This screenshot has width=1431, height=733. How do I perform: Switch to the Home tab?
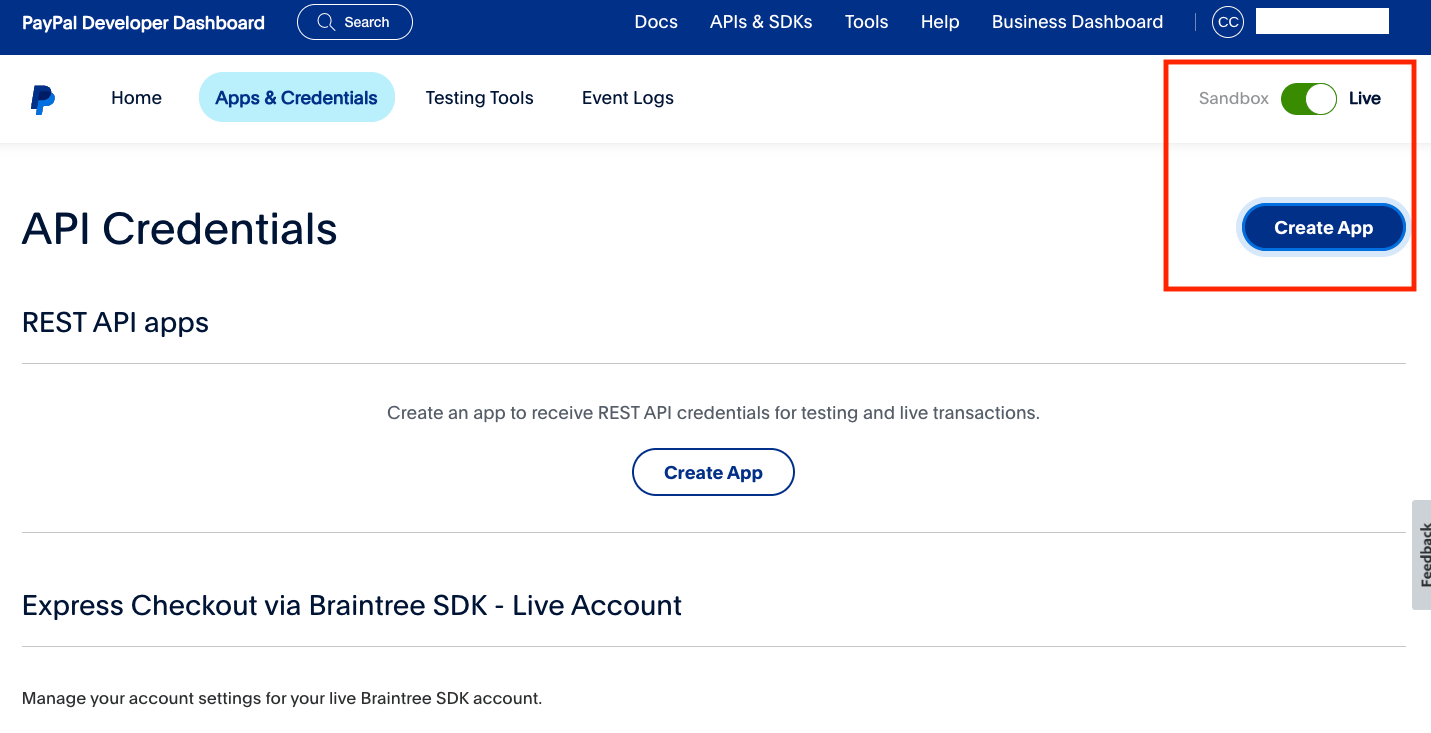[136, 98]
